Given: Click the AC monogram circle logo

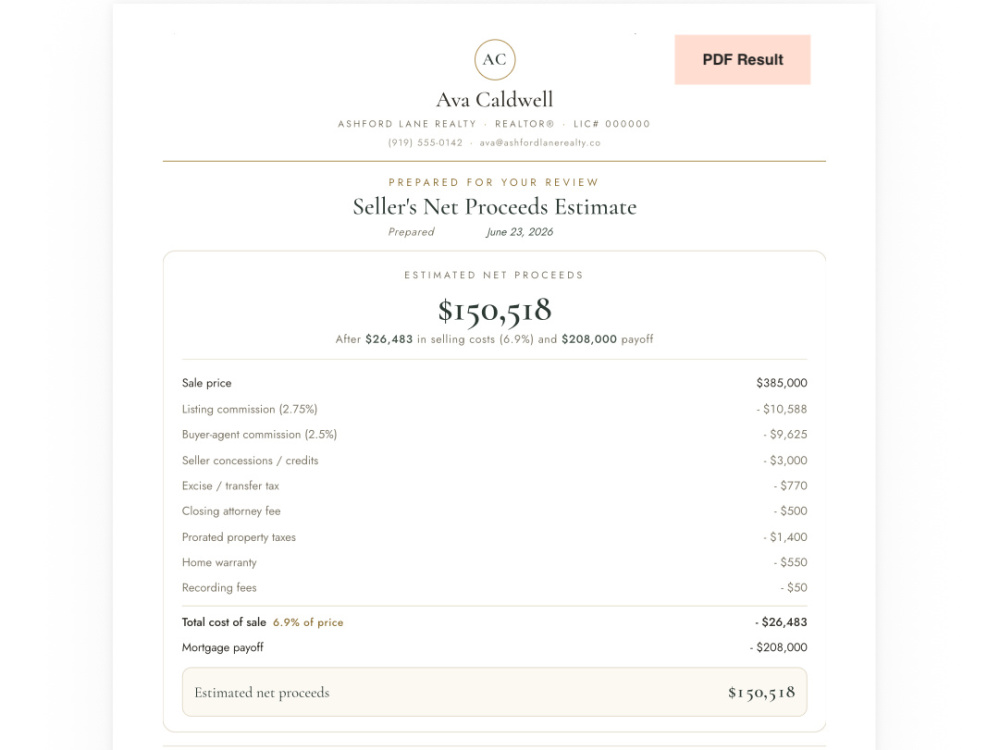Looking at the screenshot, I should coord(494,59).
